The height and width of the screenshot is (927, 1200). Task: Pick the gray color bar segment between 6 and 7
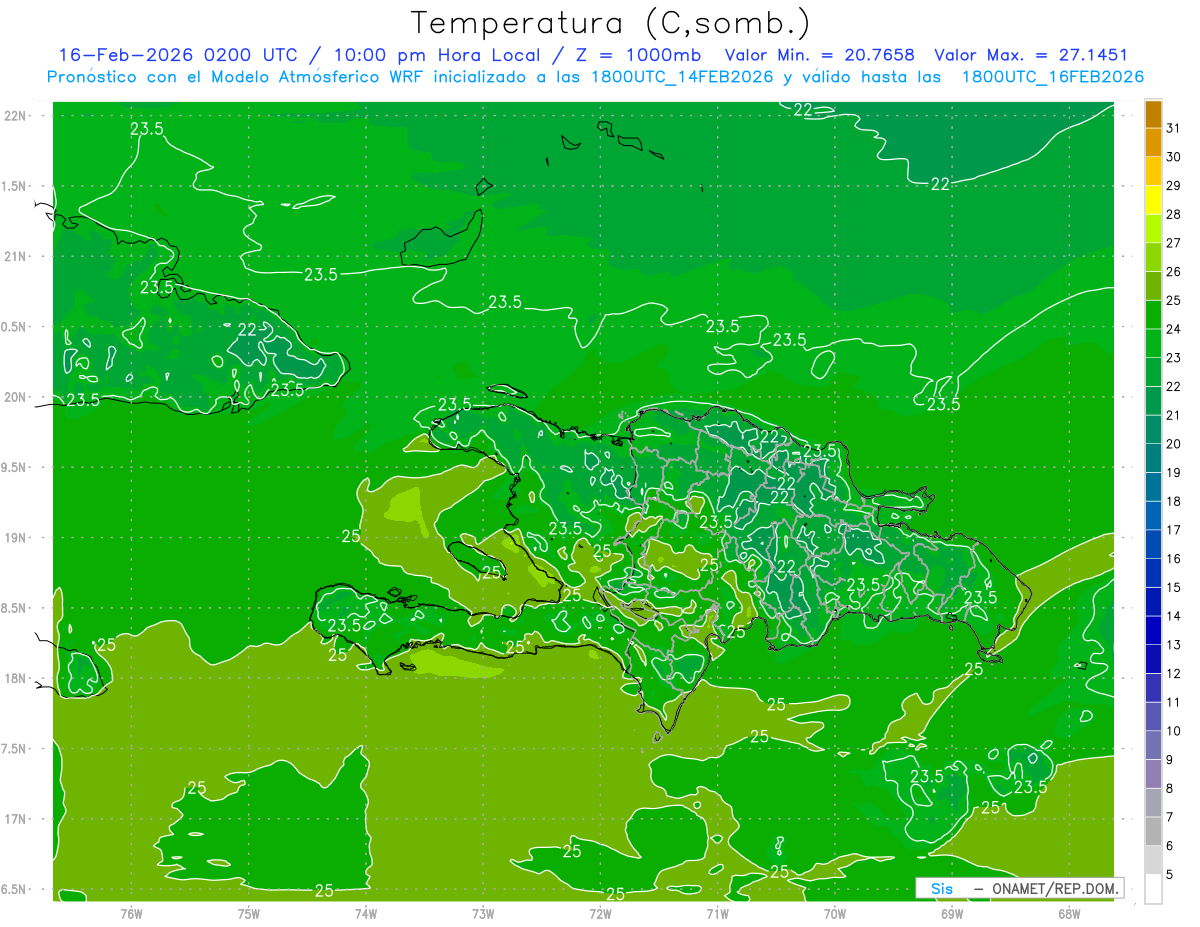[1153, 832]
